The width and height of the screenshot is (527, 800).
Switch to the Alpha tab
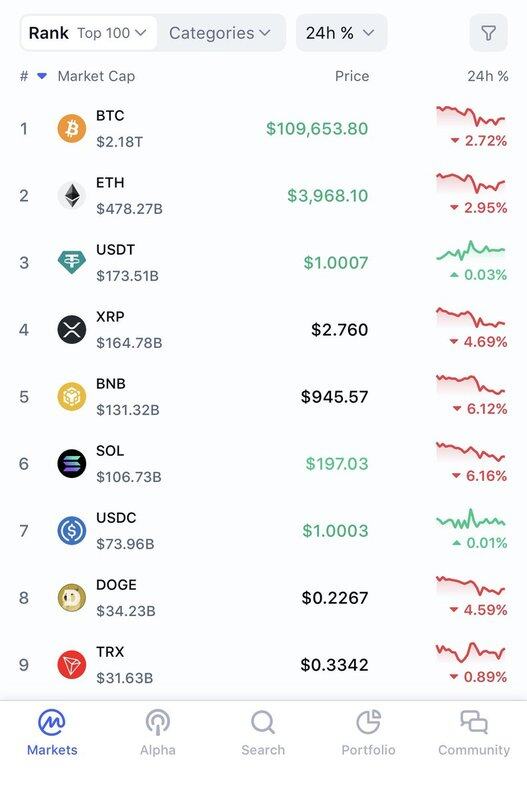coord(158,733)
